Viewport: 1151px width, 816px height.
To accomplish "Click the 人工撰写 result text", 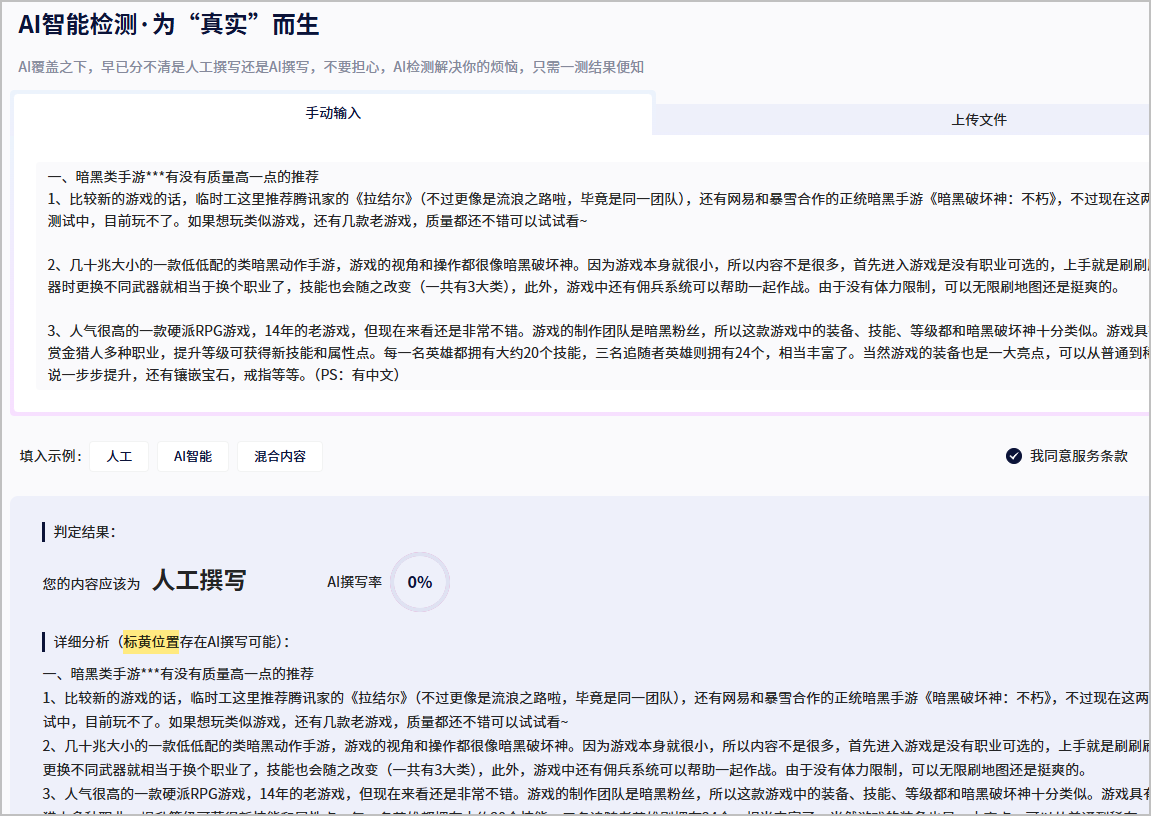I will 198,581.
